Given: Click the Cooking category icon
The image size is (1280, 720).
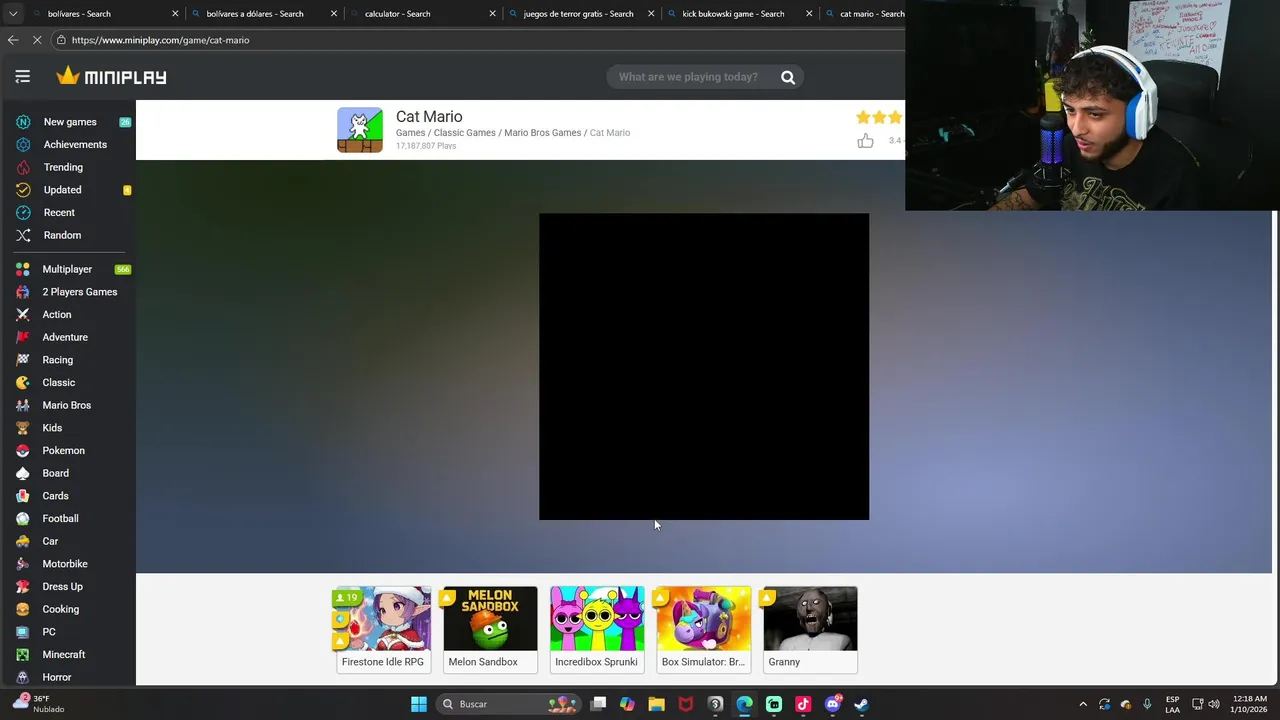Looking at the screenshot, I should coord(23,609).
